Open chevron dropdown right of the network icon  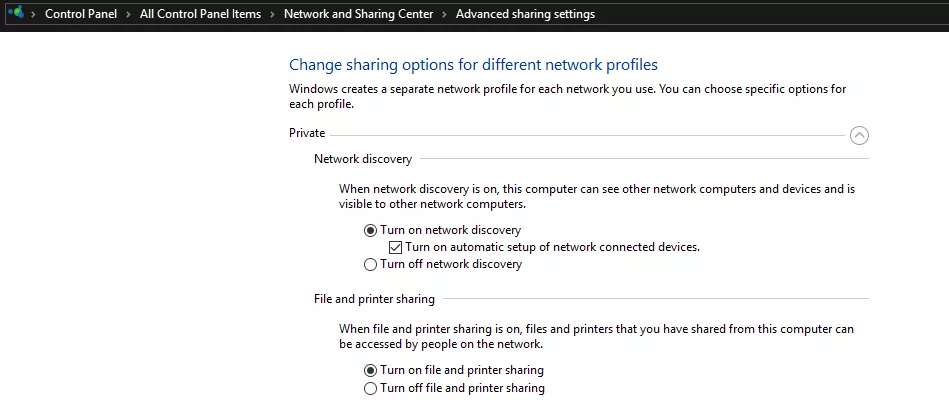click(x=33, y=14)
